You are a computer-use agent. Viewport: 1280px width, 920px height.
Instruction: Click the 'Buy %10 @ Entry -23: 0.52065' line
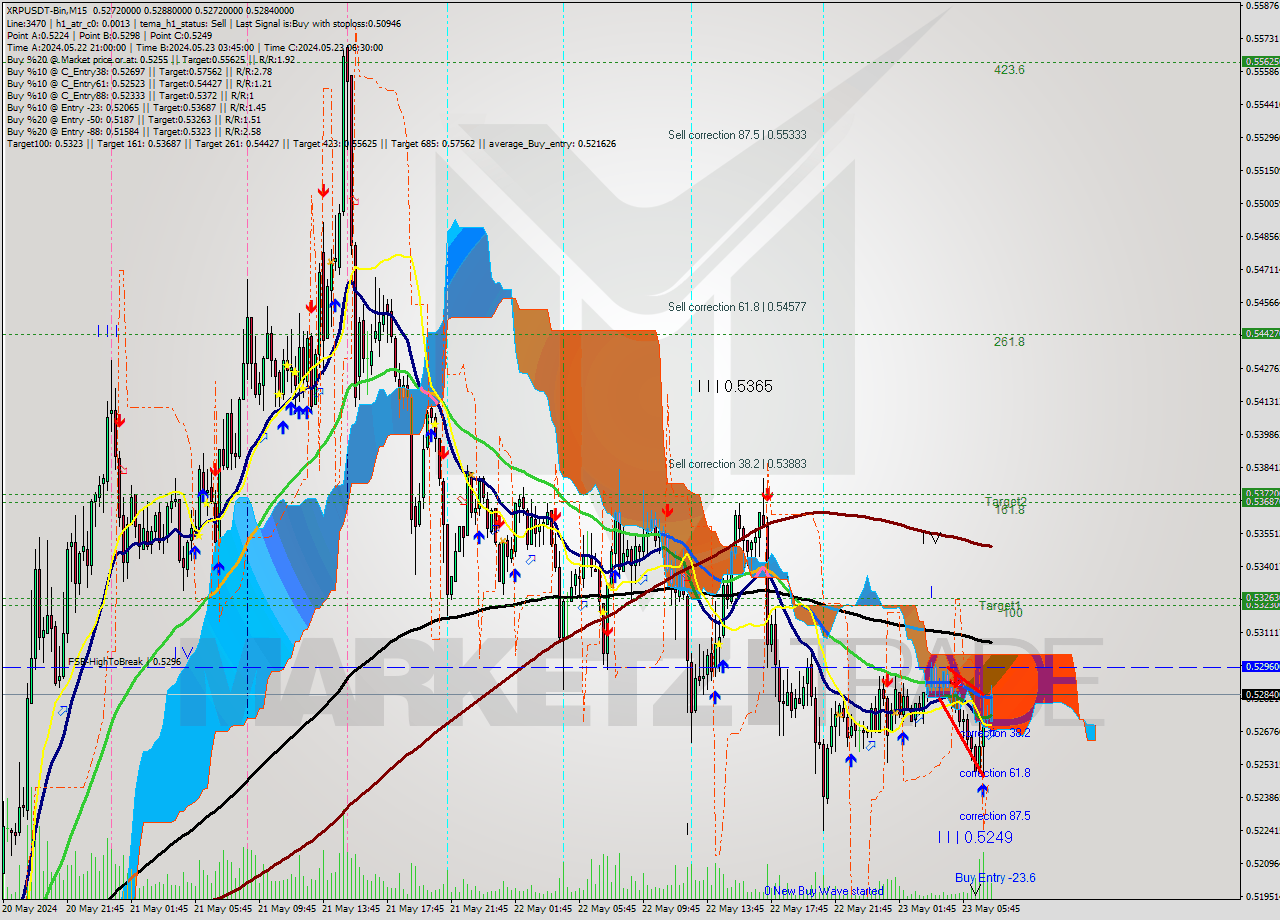136,107
